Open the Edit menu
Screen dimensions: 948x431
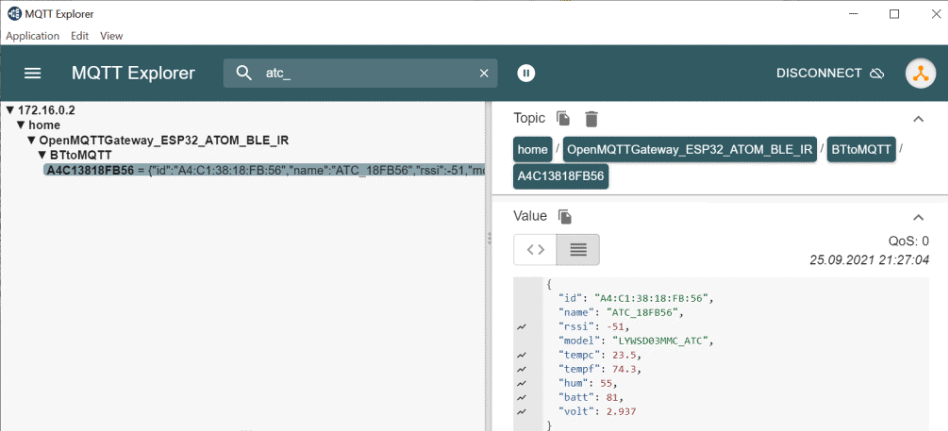[80, 36]
